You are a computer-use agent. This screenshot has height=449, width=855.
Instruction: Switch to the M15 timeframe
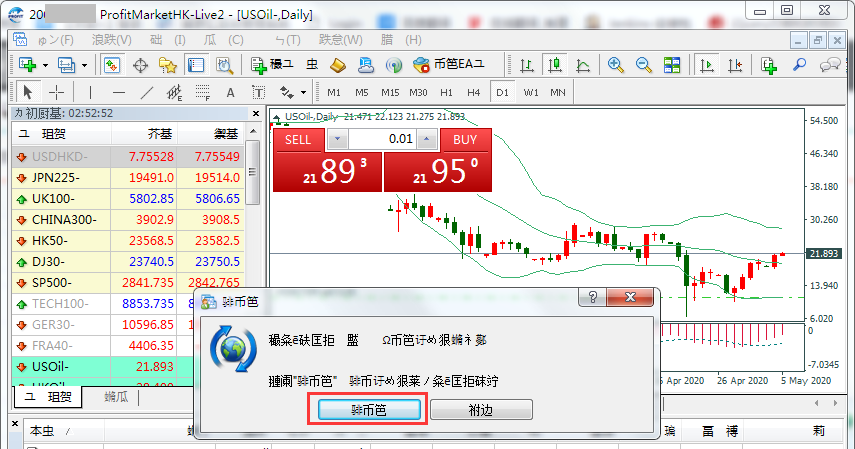[x=390, y=92]
